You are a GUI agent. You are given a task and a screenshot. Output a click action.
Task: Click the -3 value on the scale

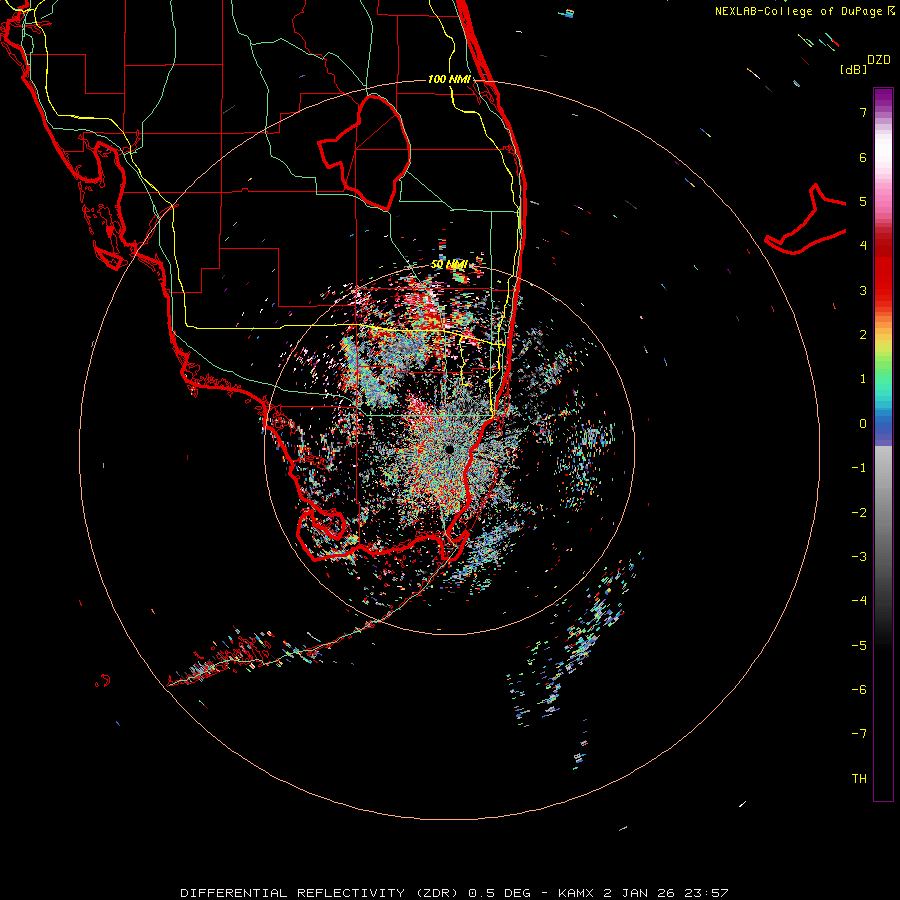(x=859, y=557)
